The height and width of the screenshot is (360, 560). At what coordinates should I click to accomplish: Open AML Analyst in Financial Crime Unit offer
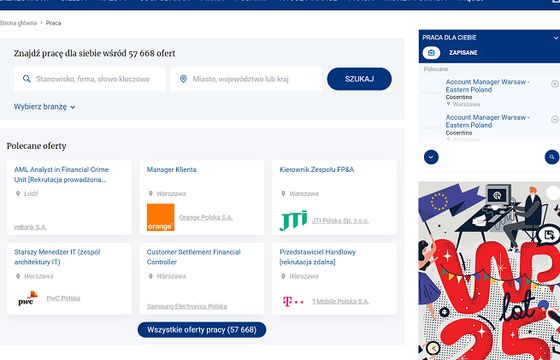(x=61, y=175)
